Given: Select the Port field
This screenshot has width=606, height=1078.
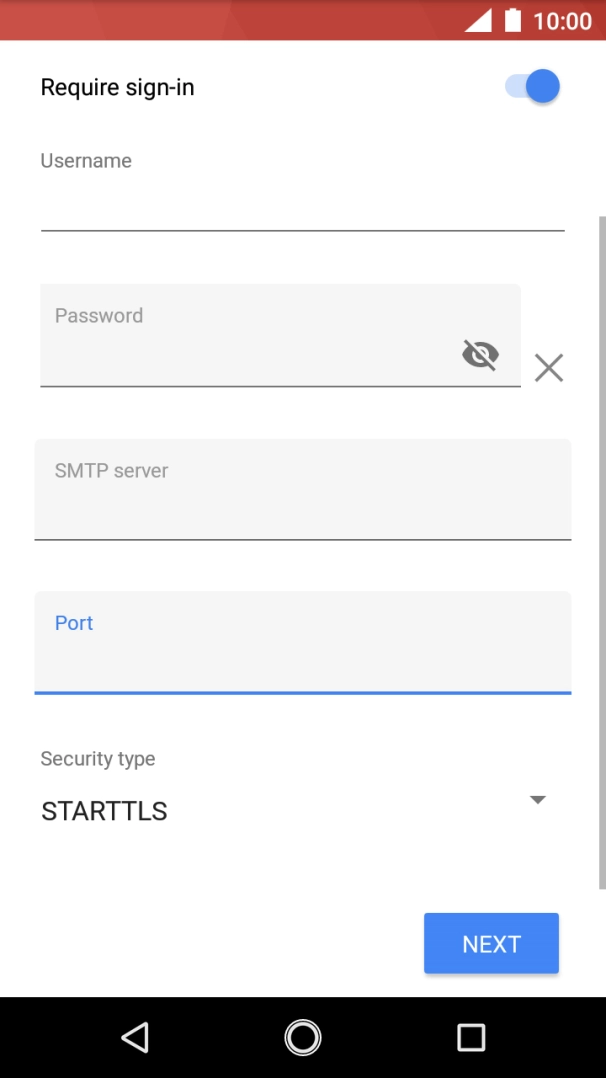Looking at the screenshot, I should coord(300,643).
